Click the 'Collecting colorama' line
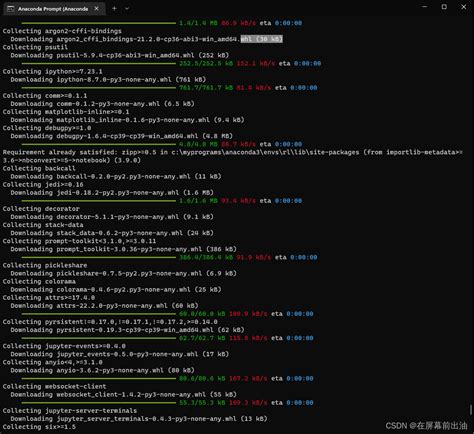The height and width of the screenshot is (434, 474). pos(39,282)
